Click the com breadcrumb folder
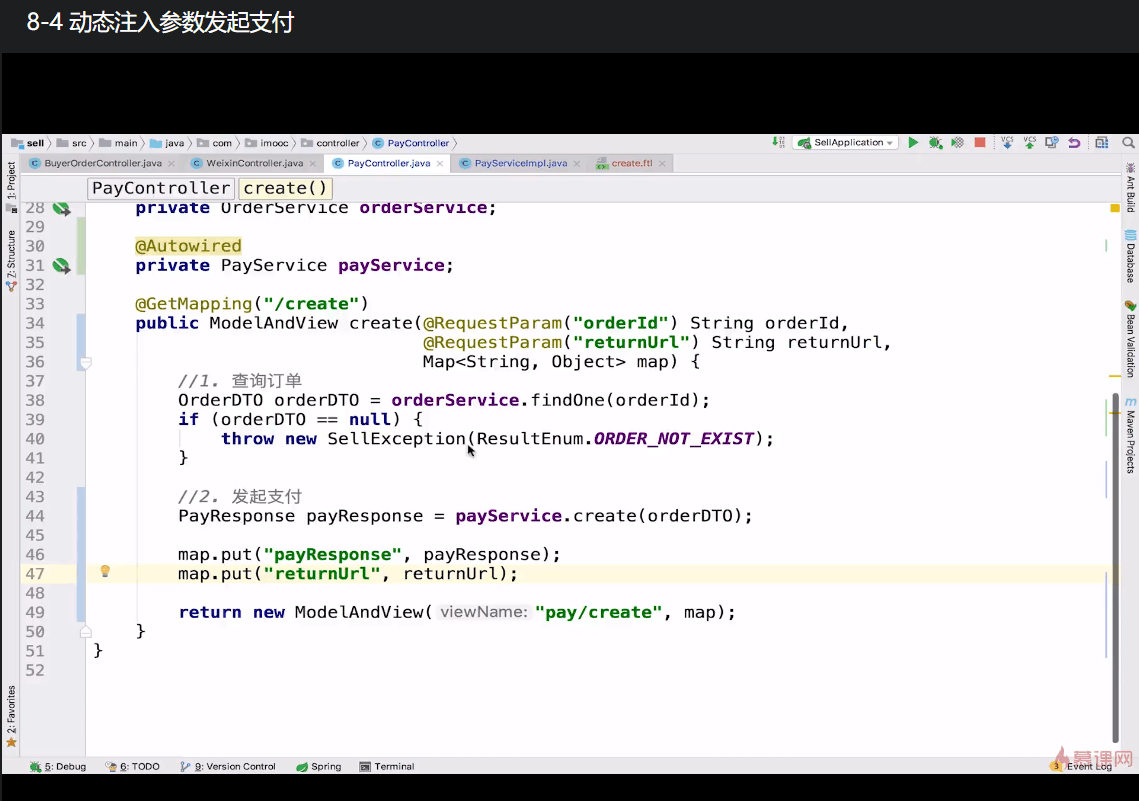Screen dimensions: 1139x801 215,143
